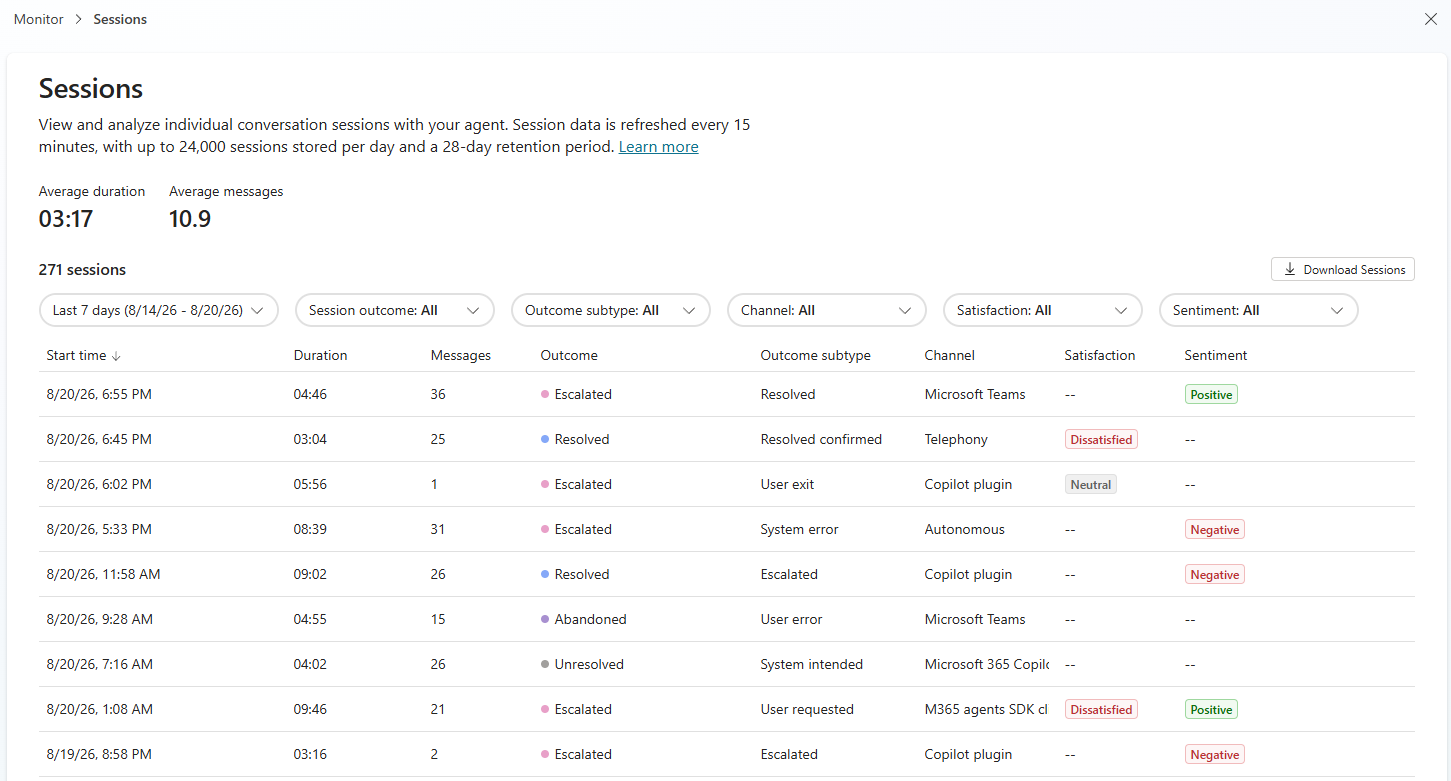Select the session started 8/20/26, 6:55 PM
The image size is (1451, 781).
(x=727, y=394)
